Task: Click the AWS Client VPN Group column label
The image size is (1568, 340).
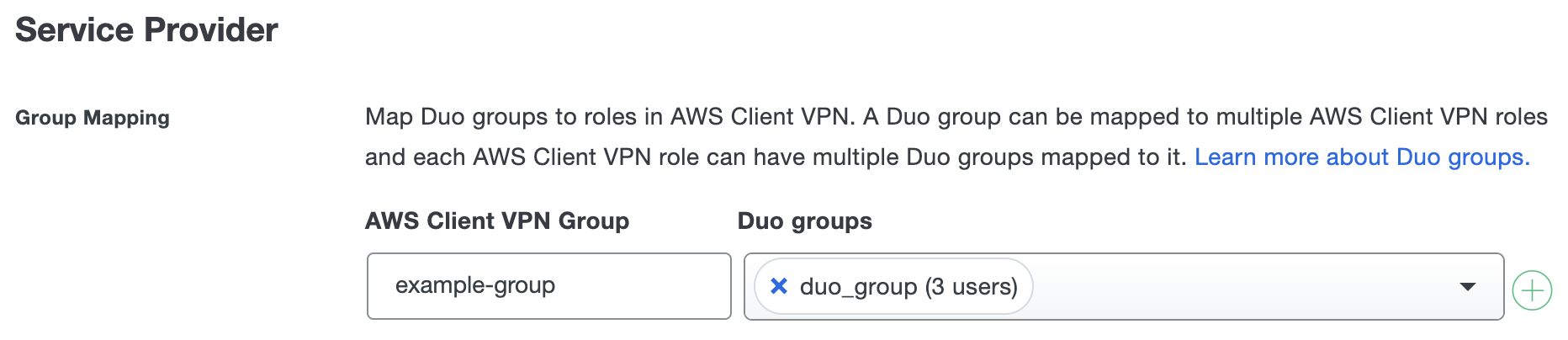Action: (x=497, y=220)
